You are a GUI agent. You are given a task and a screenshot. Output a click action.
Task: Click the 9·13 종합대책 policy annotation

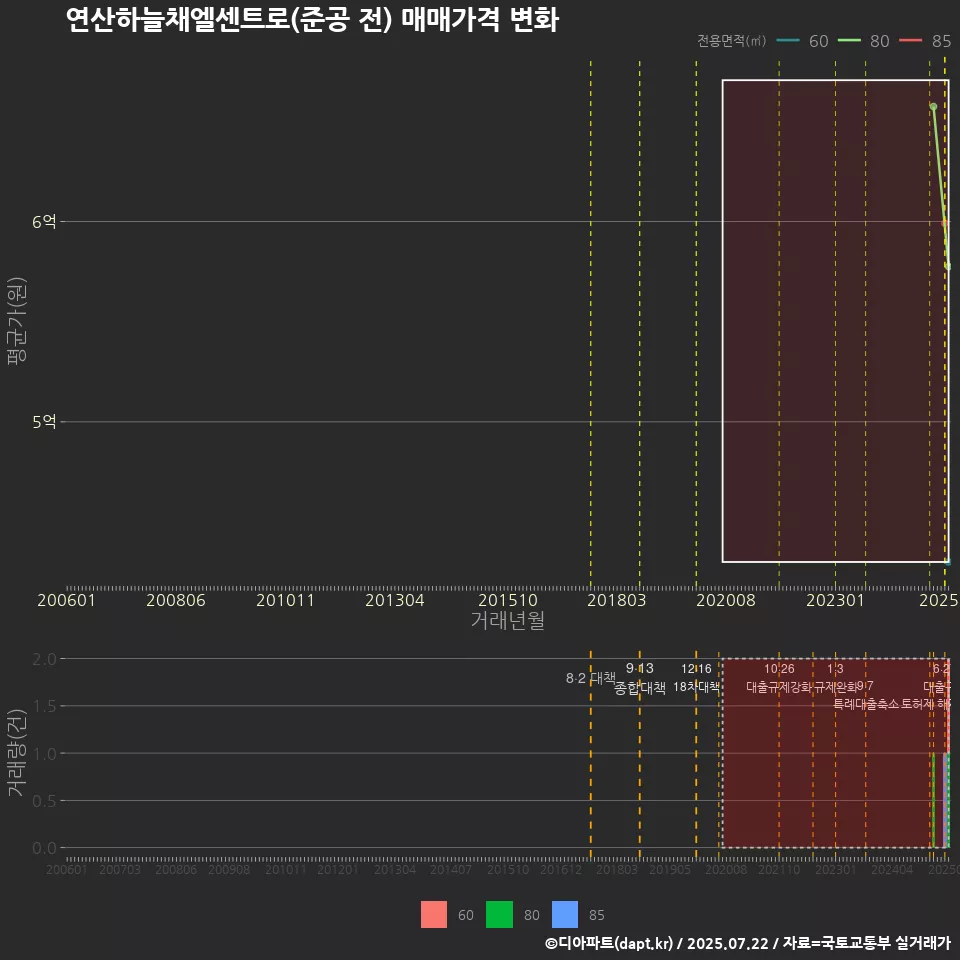coord(640,678)
